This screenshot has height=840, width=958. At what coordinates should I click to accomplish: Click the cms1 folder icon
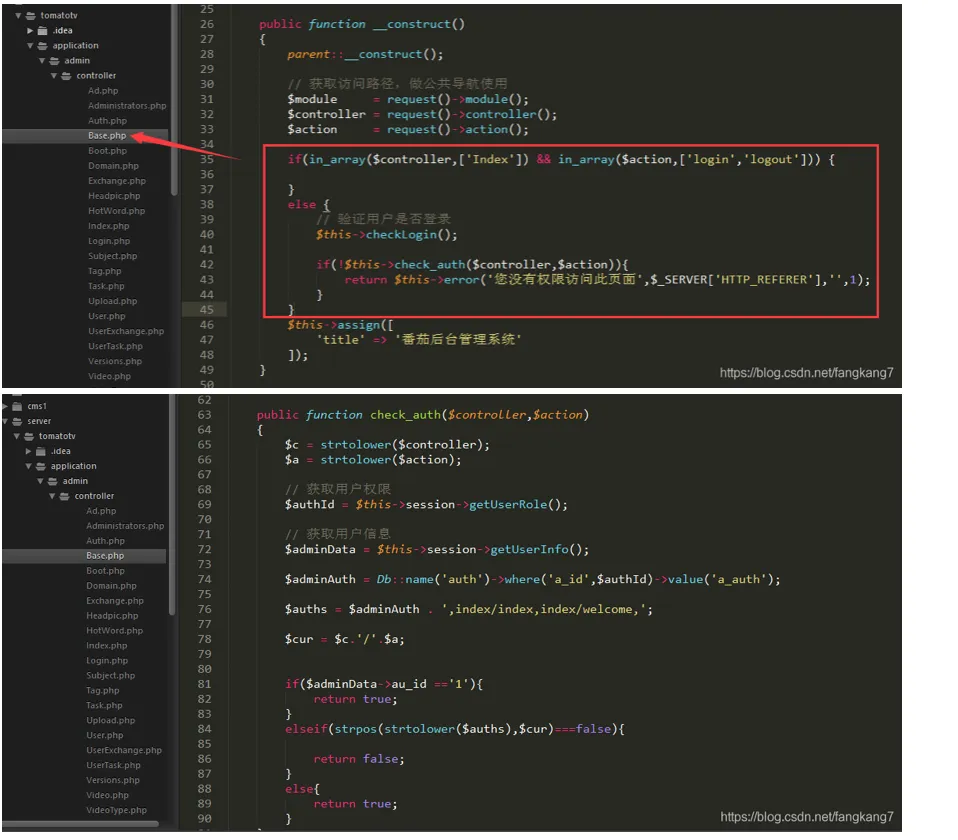[17, 406]
